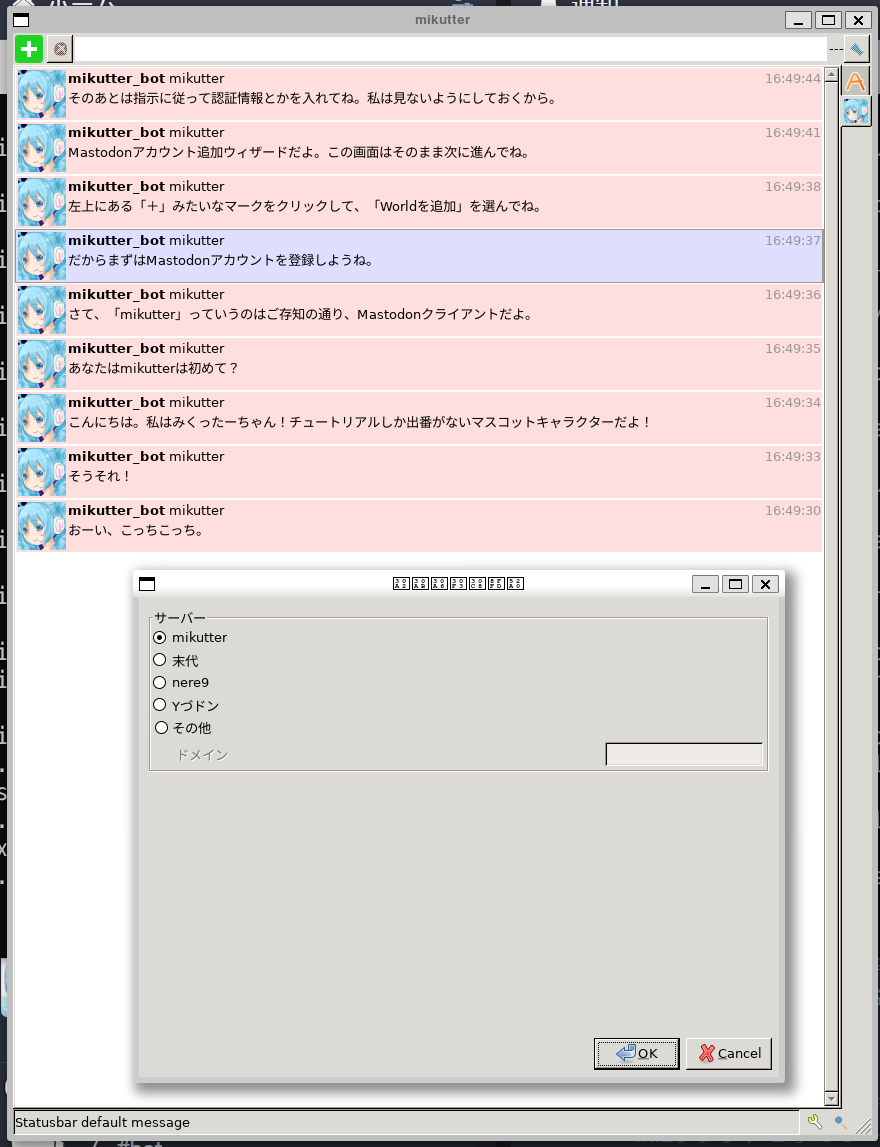
Task: Click the round cancel icon beside the plus
Action: 60,48
